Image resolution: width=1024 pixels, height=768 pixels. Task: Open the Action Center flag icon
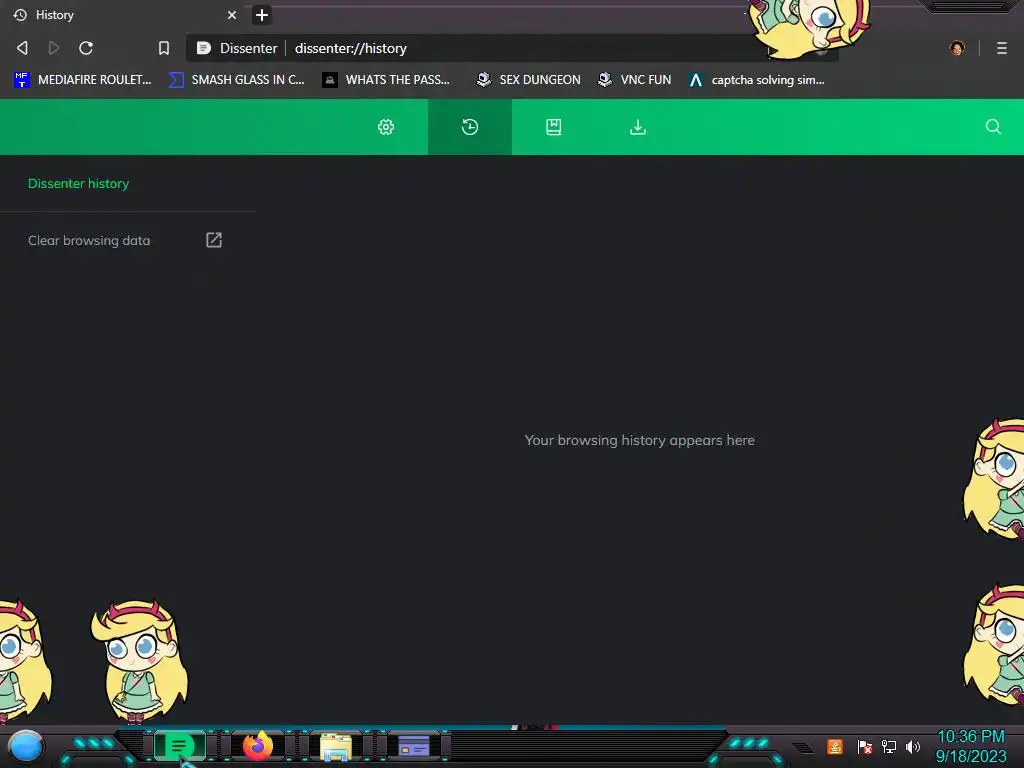[x=865, y=746]
